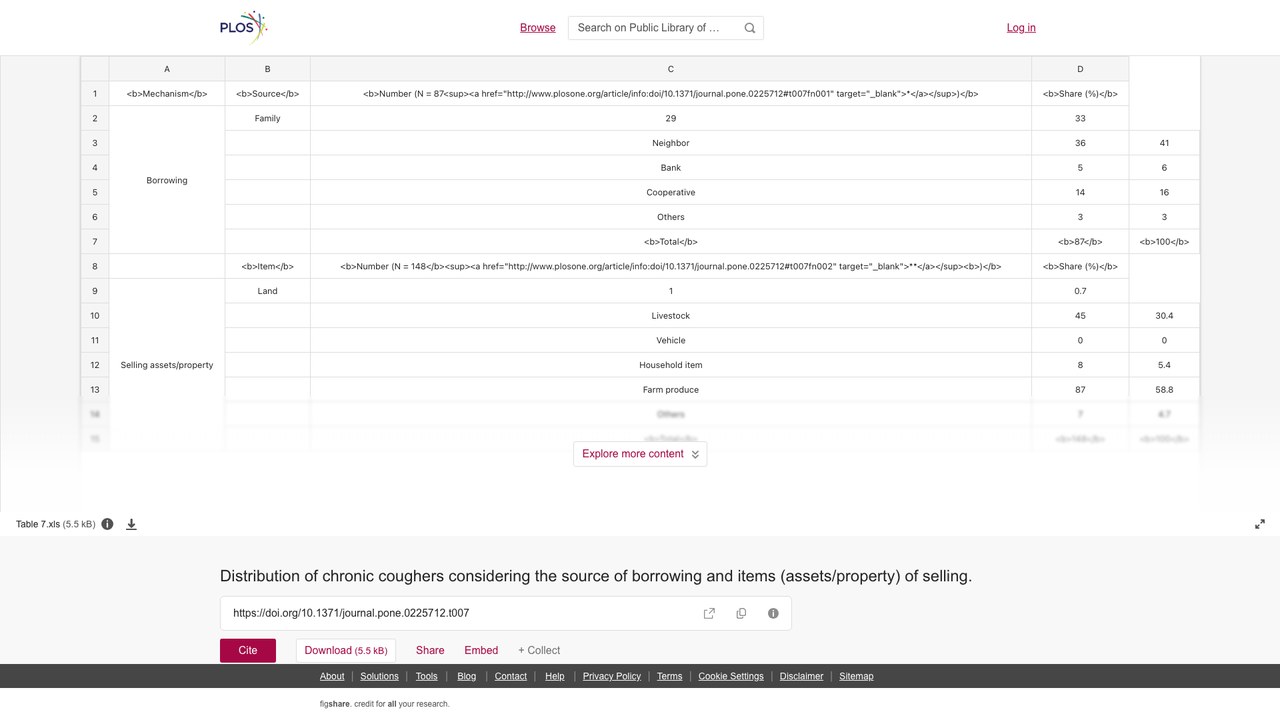This screenshot has height=720, width=1280.
Task: Show file info for Table 7.xls
Action: pos(107,524)
